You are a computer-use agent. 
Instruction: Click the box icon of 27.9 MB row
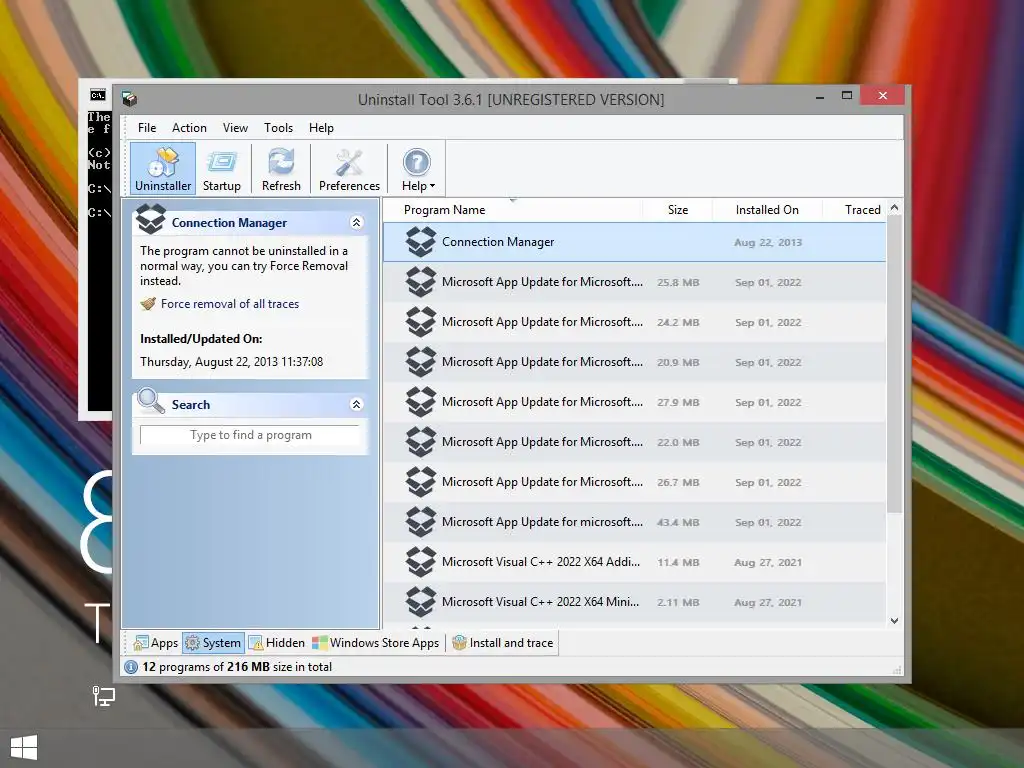point(421,402)
